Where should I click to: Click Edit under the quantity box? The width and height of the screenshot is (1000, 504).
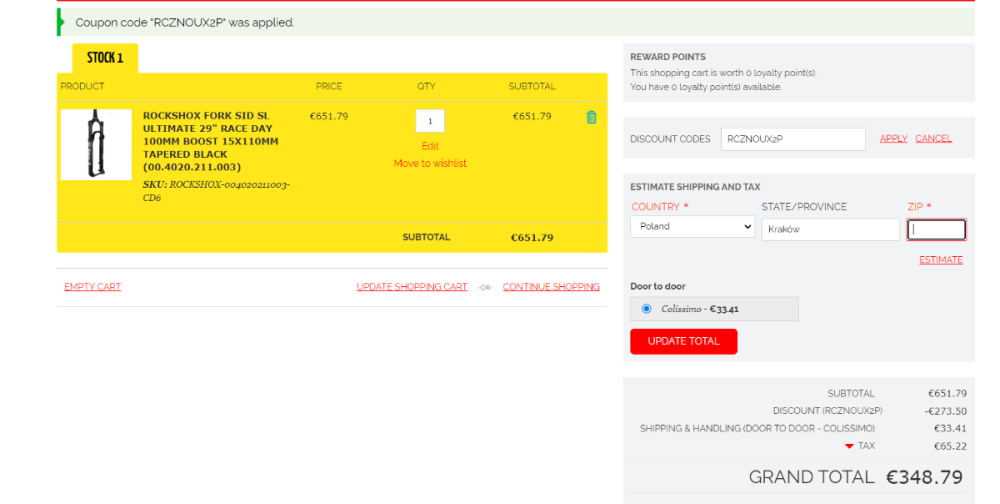[430, 146]
